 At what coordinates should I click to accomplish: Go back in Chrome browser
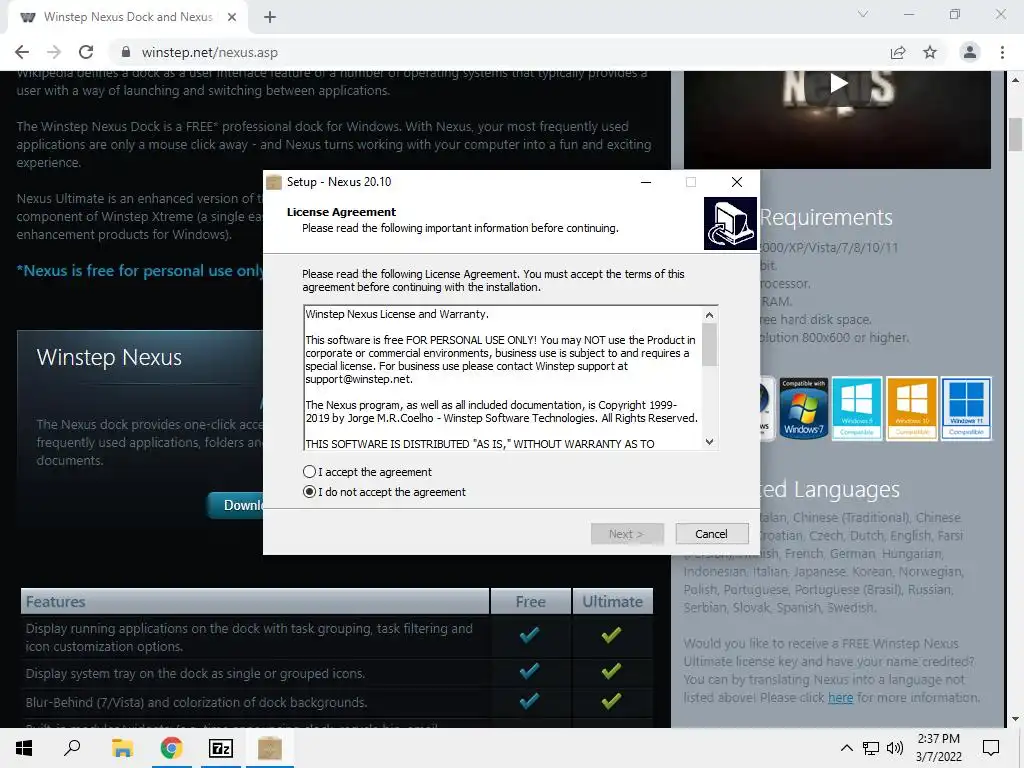(22, 52)
